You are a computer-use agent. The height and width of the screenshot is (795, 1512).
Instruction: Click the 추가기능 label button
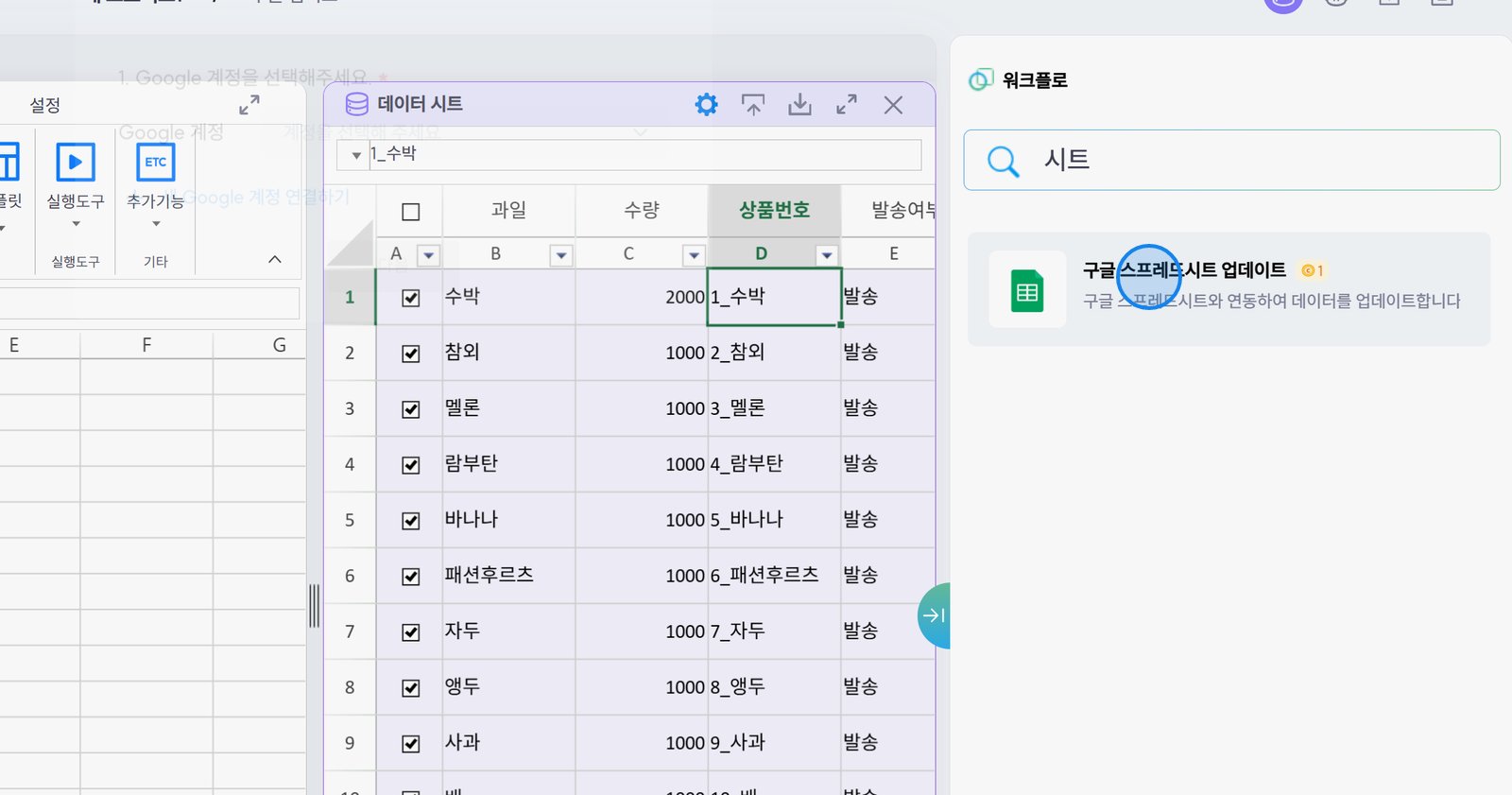(156, 201)
